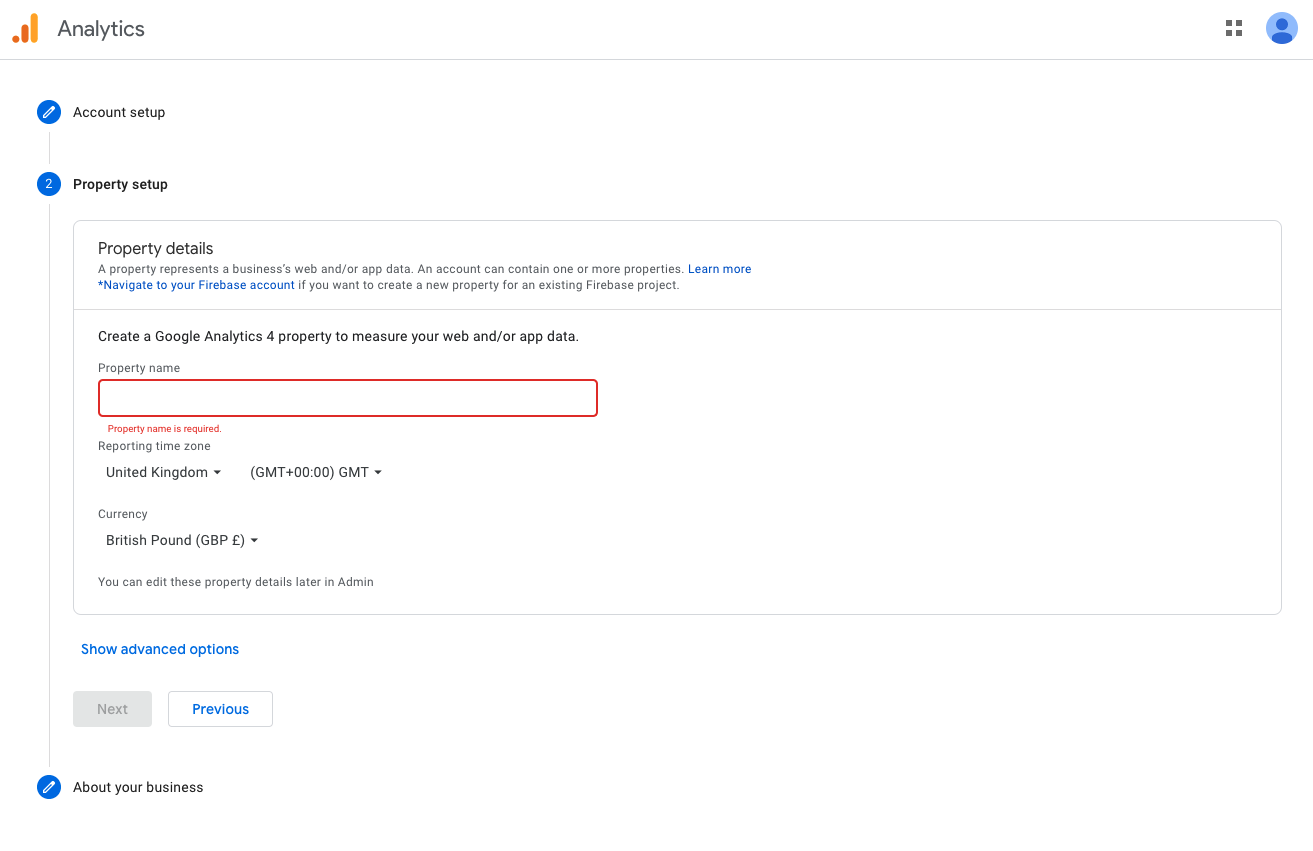Open the United Kingdom country dropdown
Viewport: 1313px width, 851px height.
click(163, 472)
